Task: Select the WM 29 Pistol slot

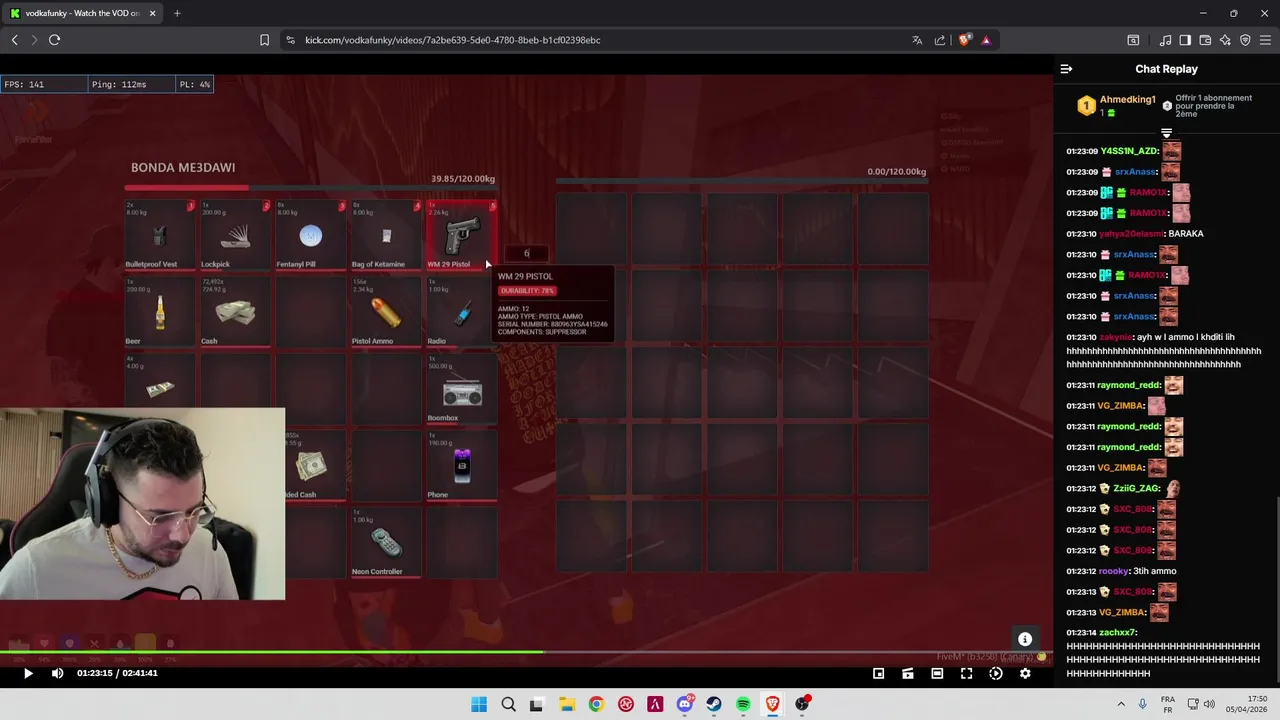Action: pos(461,236)
